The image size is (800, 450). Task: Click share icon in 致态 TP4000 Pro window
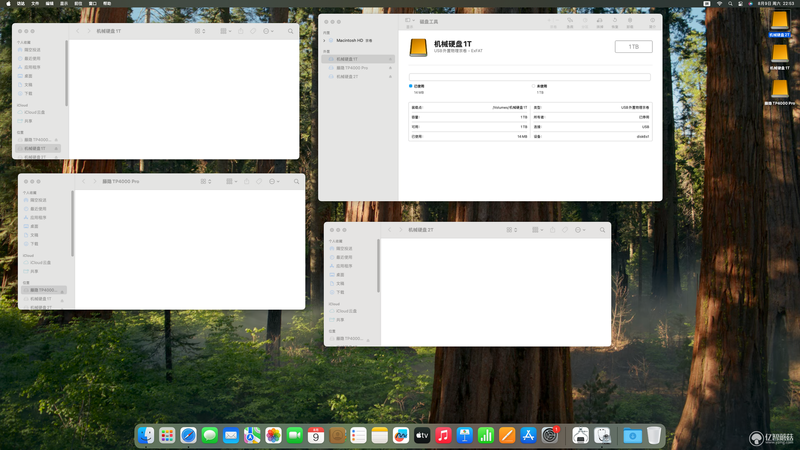click(x=246, y=181)
